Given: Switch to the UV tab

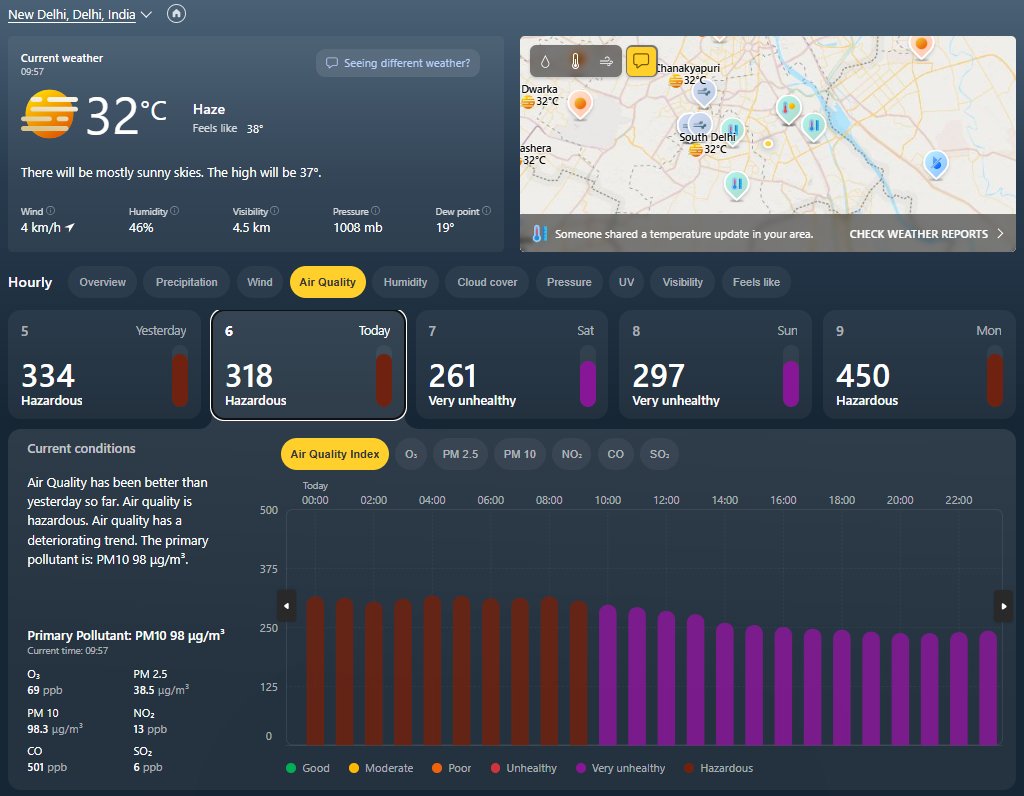Looking at the screenshot, I should tap(626, 282).
